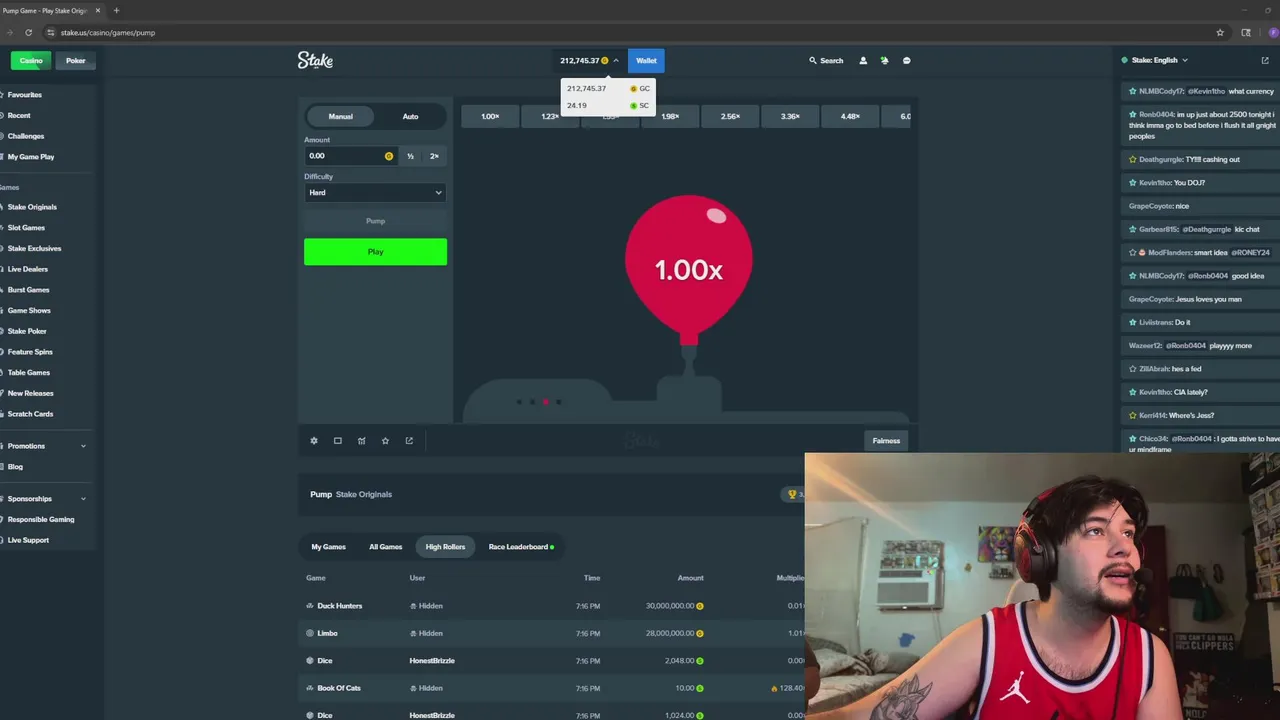This screenshot has width=1280, height=720.
Task: View site information icon in address bar
Action: (50, 32)
